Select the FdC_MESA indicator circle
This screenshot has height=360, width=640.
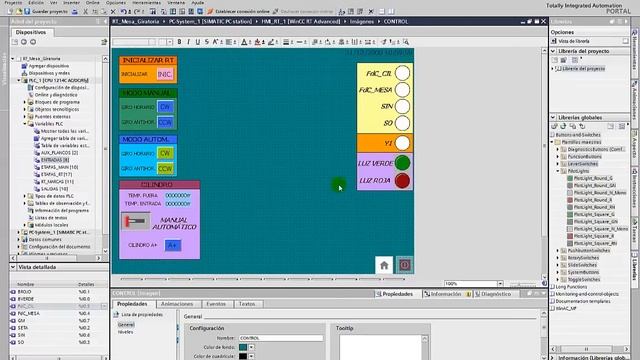pos(402,90)
